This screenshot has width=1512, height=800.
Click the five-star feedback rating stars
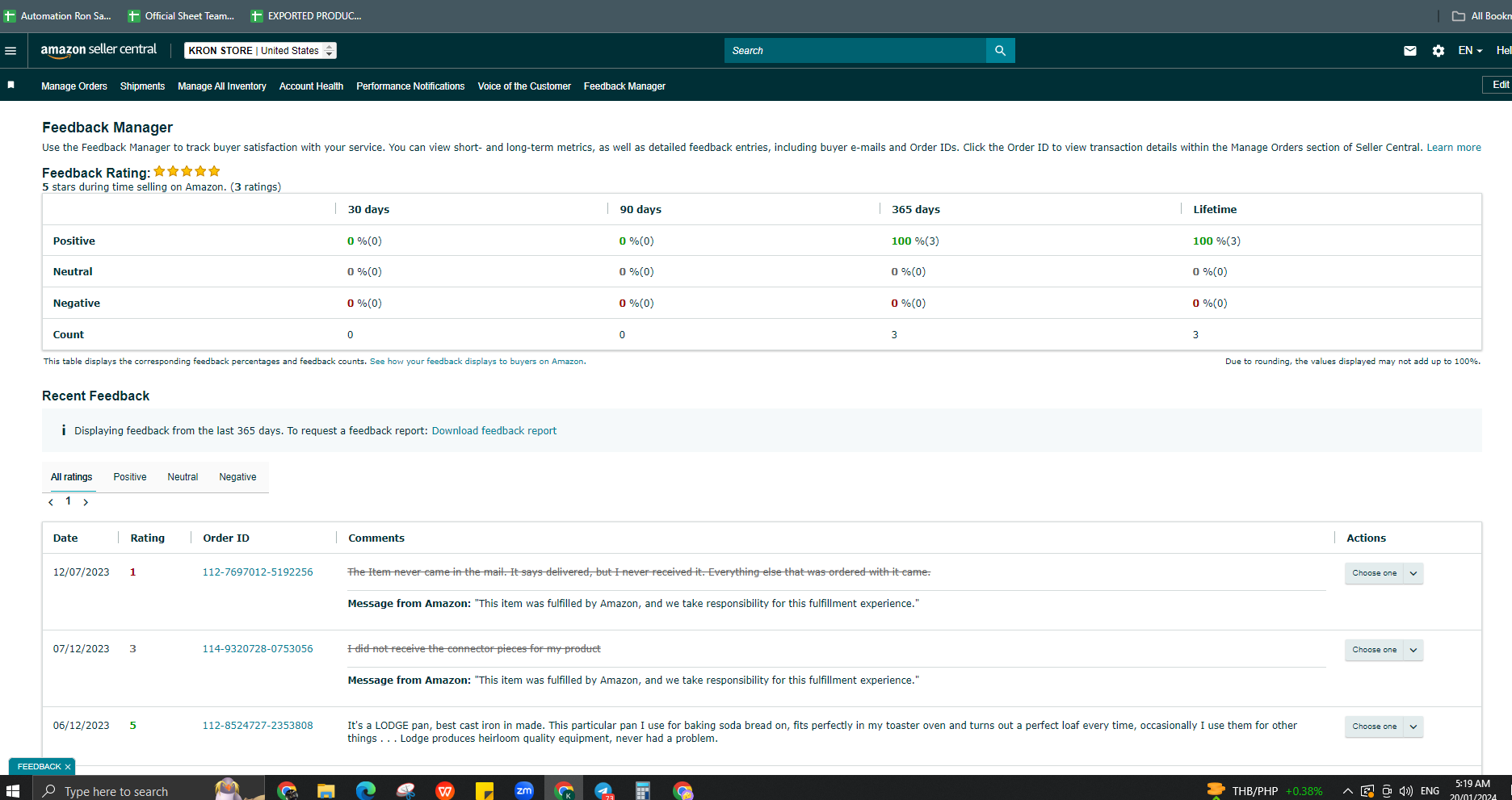click(187, 171)
